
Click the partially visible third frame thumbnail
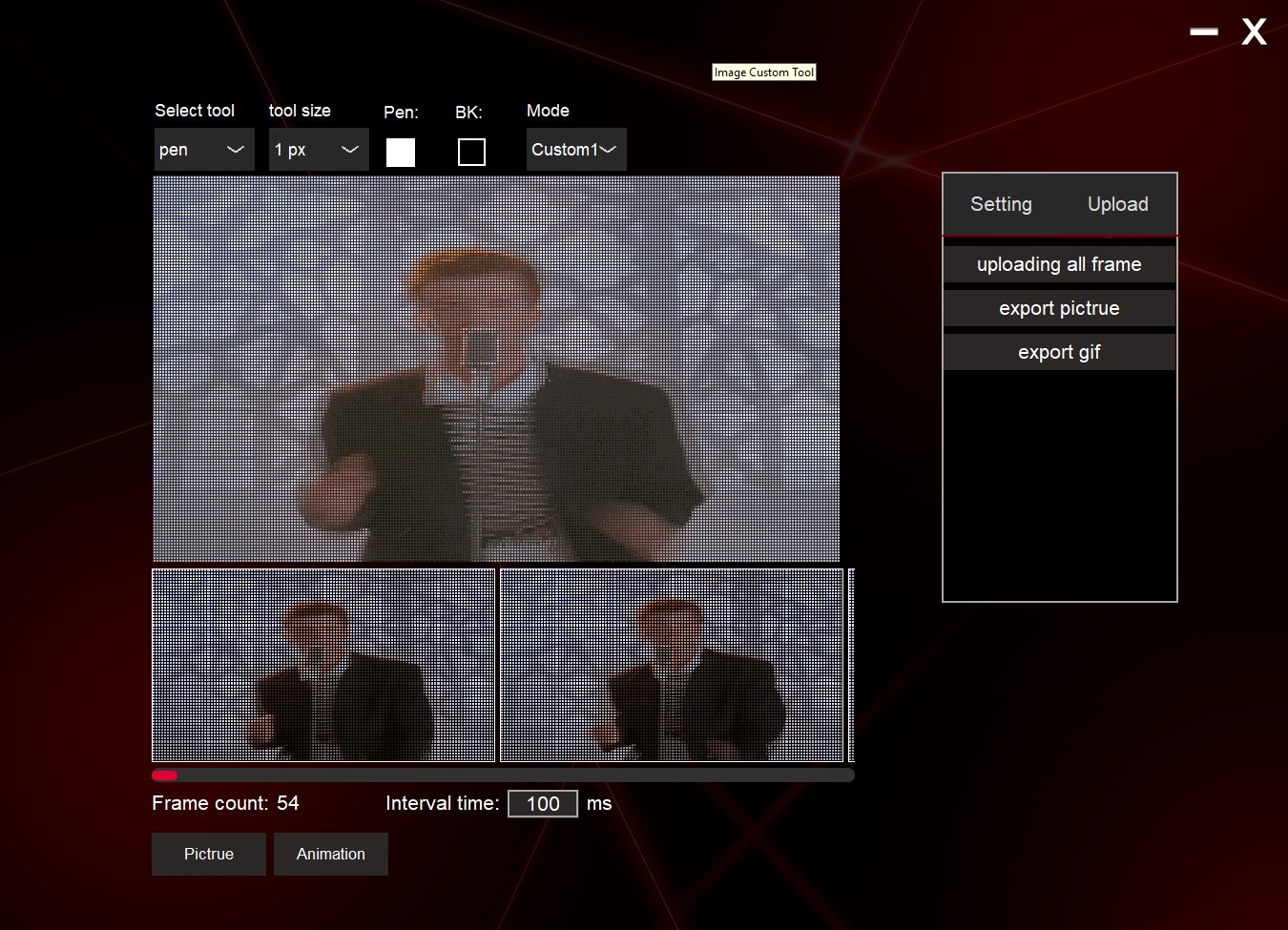pyautogui.click(x=851, y=665)
